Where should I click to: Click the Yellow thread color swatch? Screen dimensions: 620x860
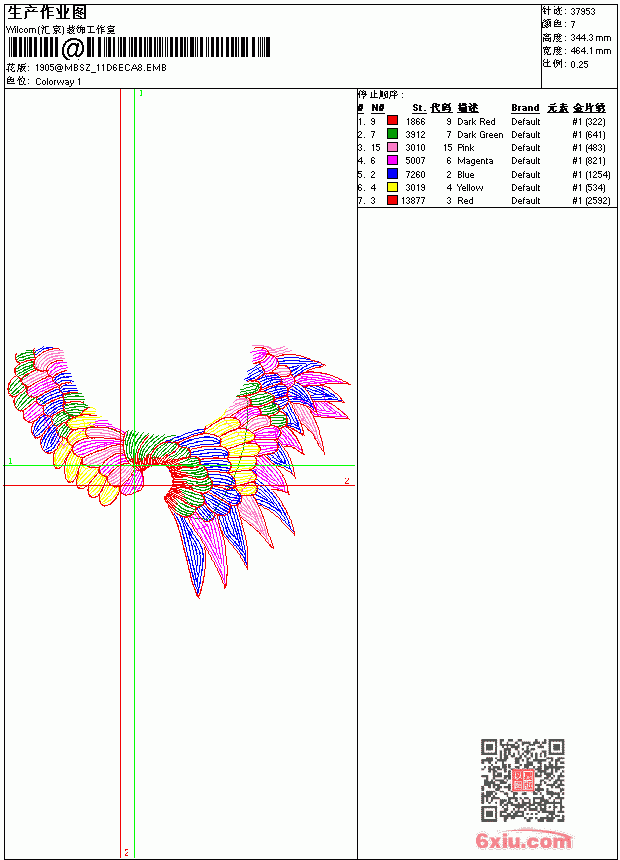(x=392, y=187)
